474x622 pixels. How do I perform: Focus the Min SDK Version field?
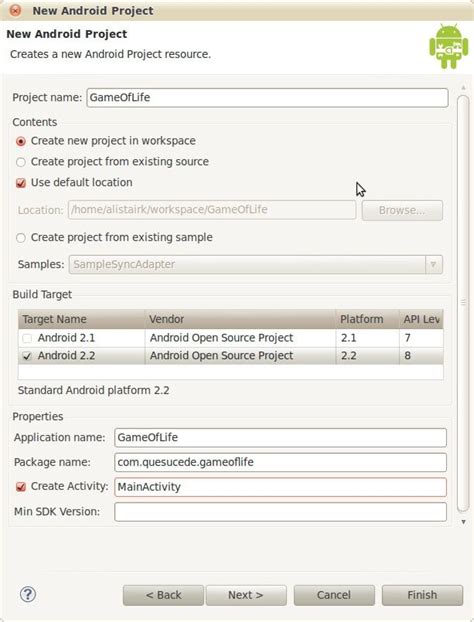click(280, 512)
